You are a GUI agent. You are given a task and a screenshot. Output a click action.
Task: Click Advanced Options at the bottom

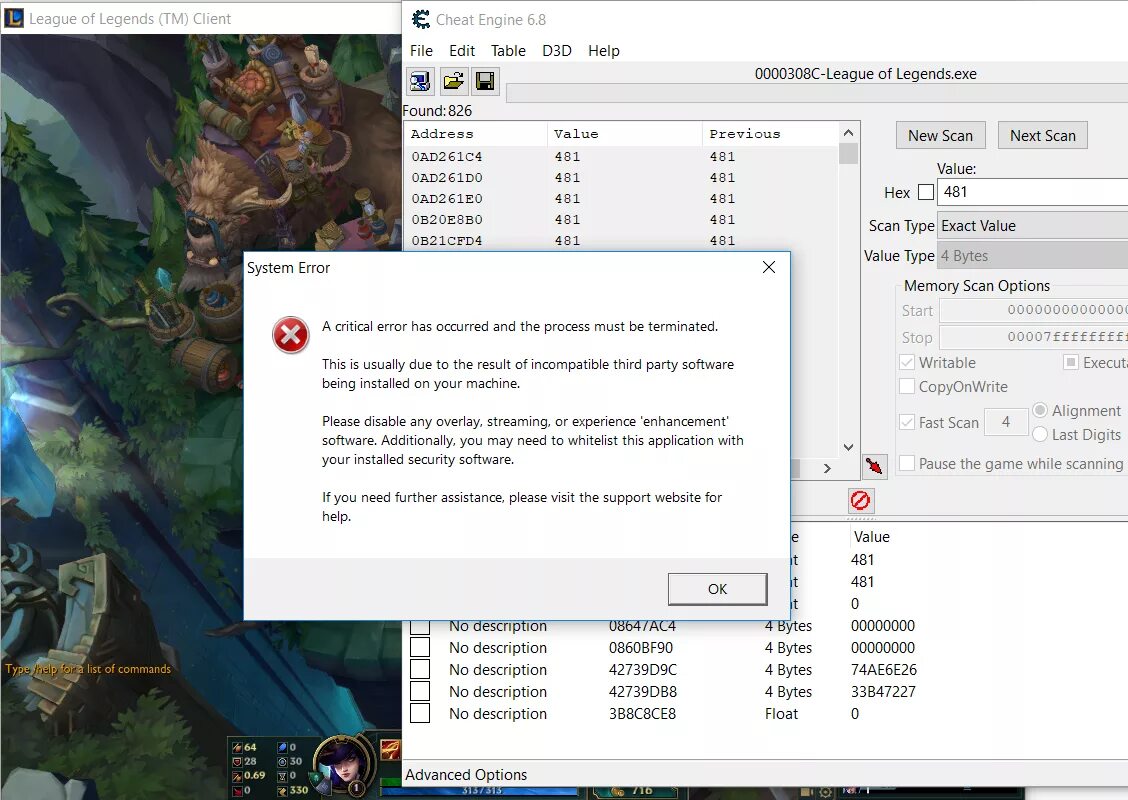tap(466, 775)
